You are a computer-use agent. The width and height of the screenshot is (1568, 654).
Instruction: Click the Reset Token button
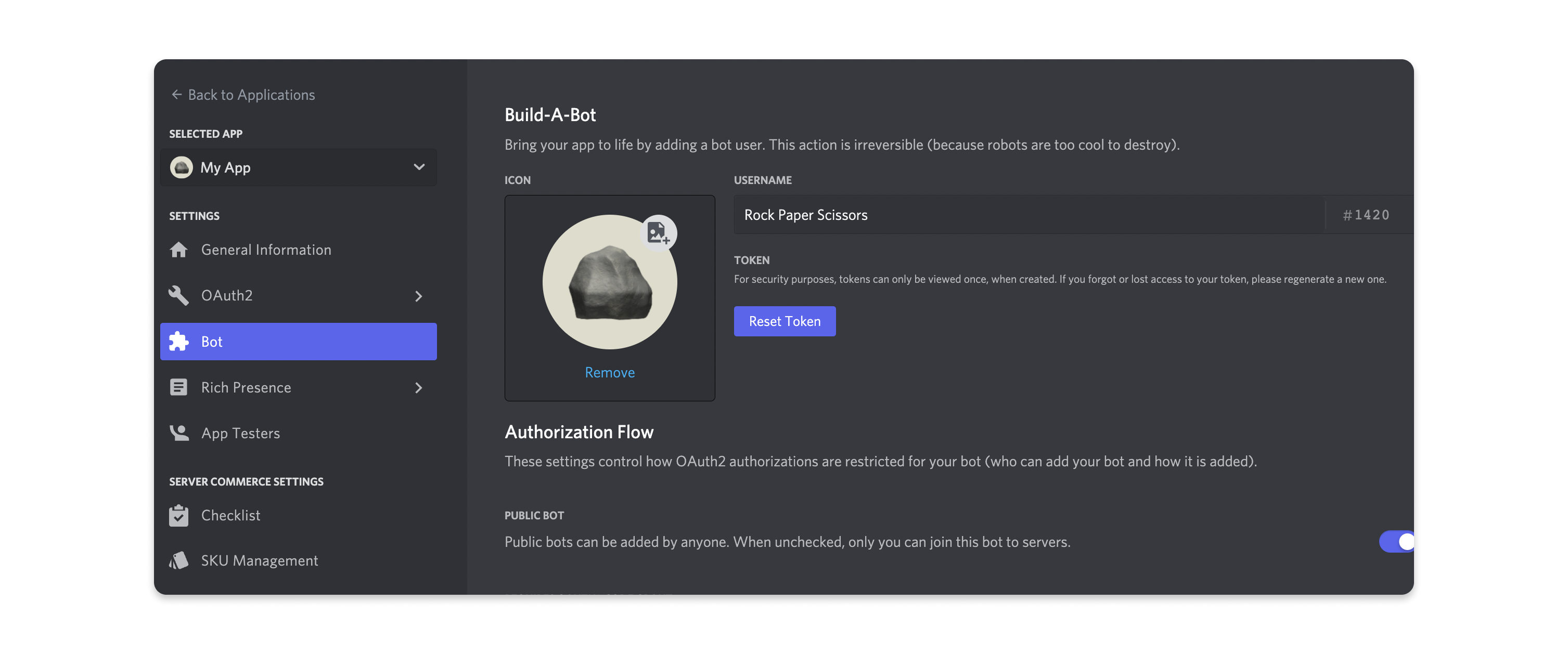tap(784, 321)
